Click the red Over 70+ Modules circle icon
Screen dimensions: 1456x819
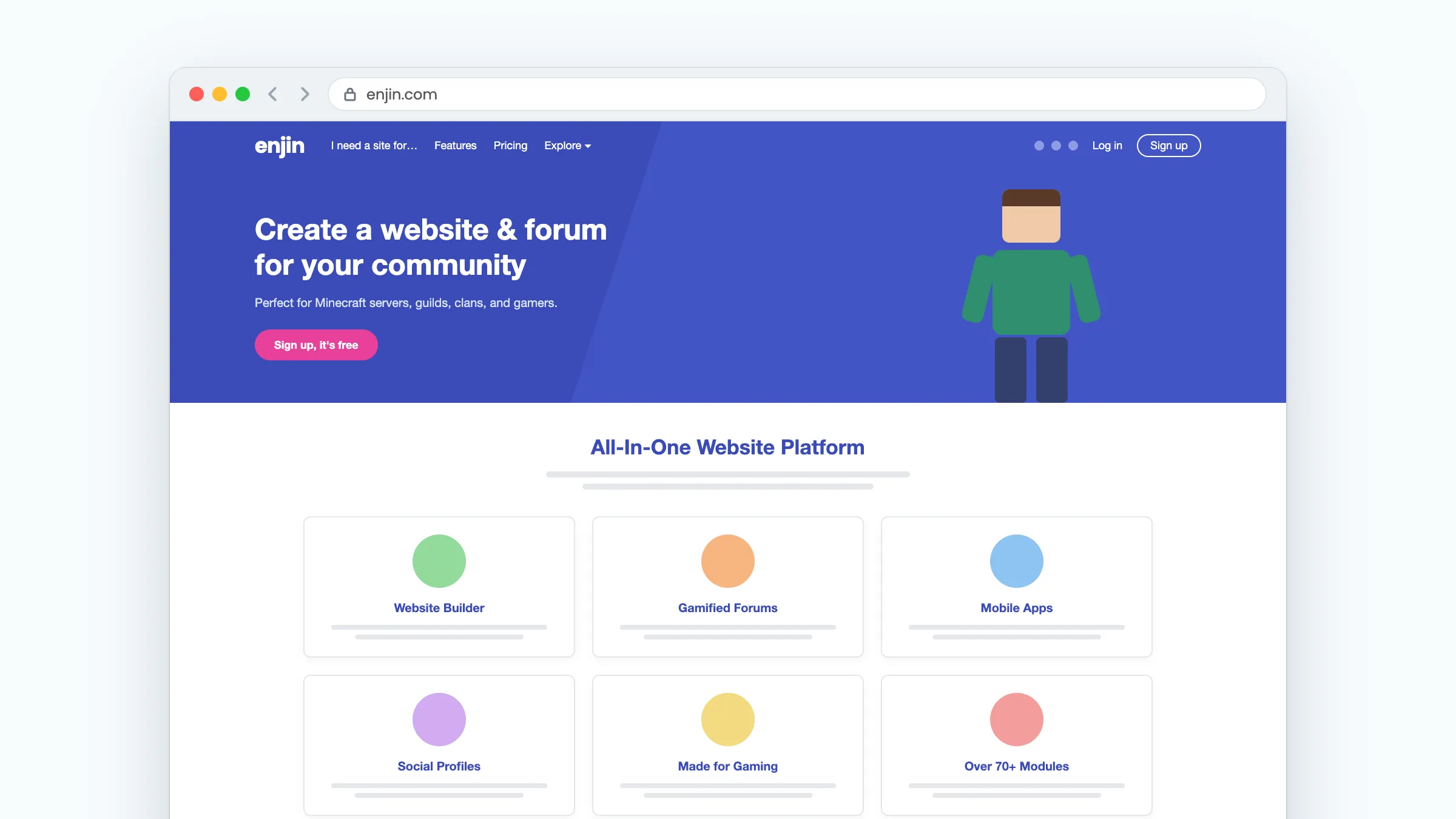pos(1017,720)
